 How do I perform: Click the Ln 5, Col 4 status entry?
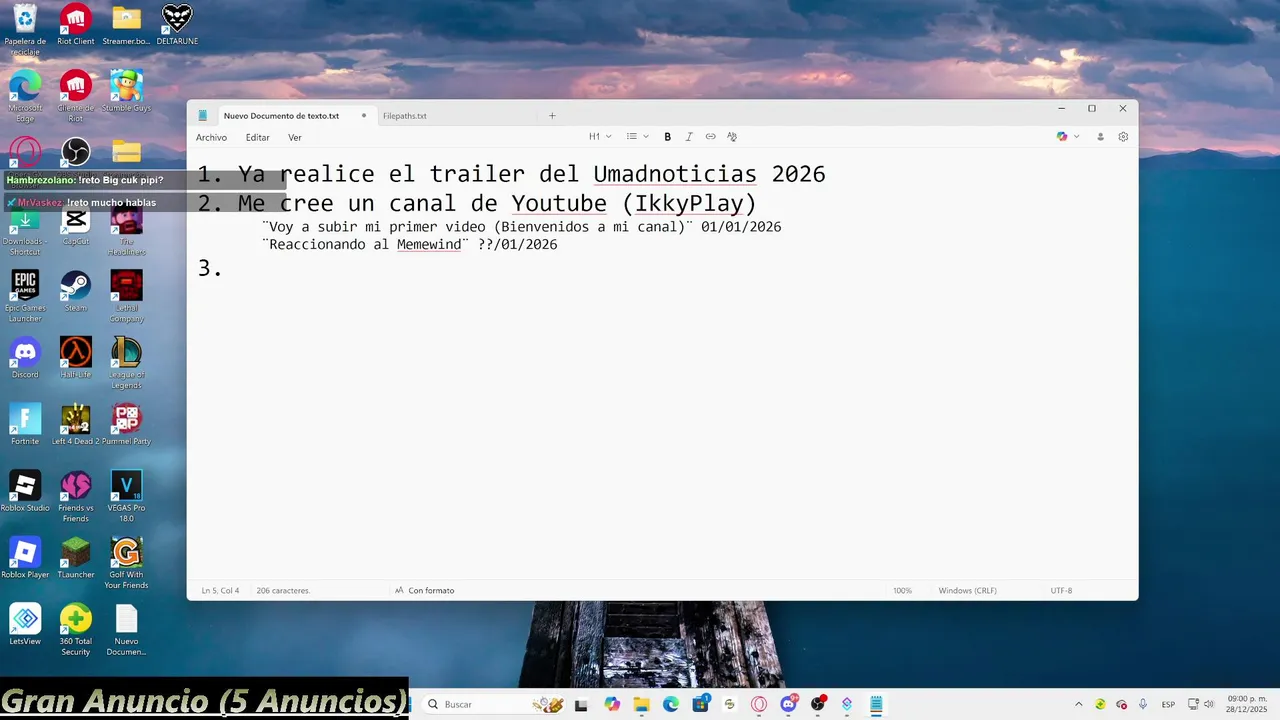220,591
